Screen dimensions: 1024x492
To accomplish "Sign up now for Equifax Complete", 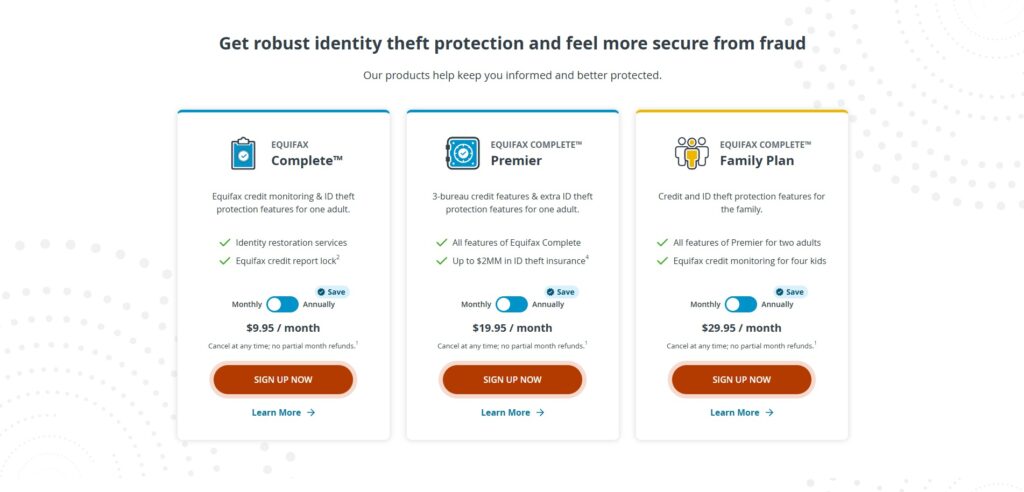I will pos(283,380).
